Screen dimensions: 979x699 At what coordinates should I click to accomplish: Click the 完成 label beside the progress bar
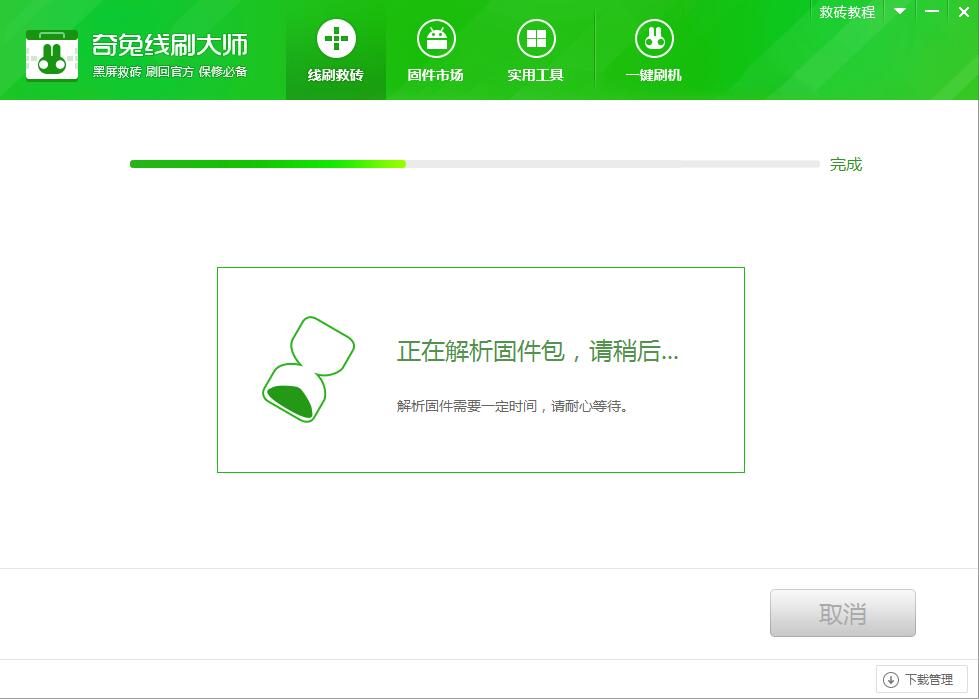click(x=846, y=165)
